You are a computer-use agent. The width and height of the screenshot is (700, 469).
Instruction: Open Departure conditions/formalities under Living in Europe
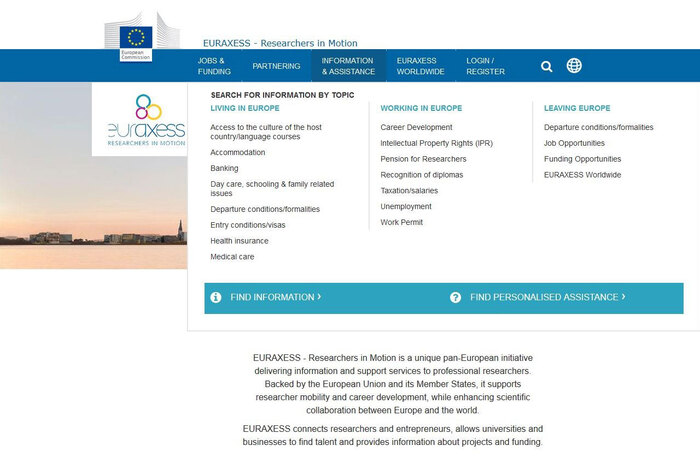coord(265,209)
